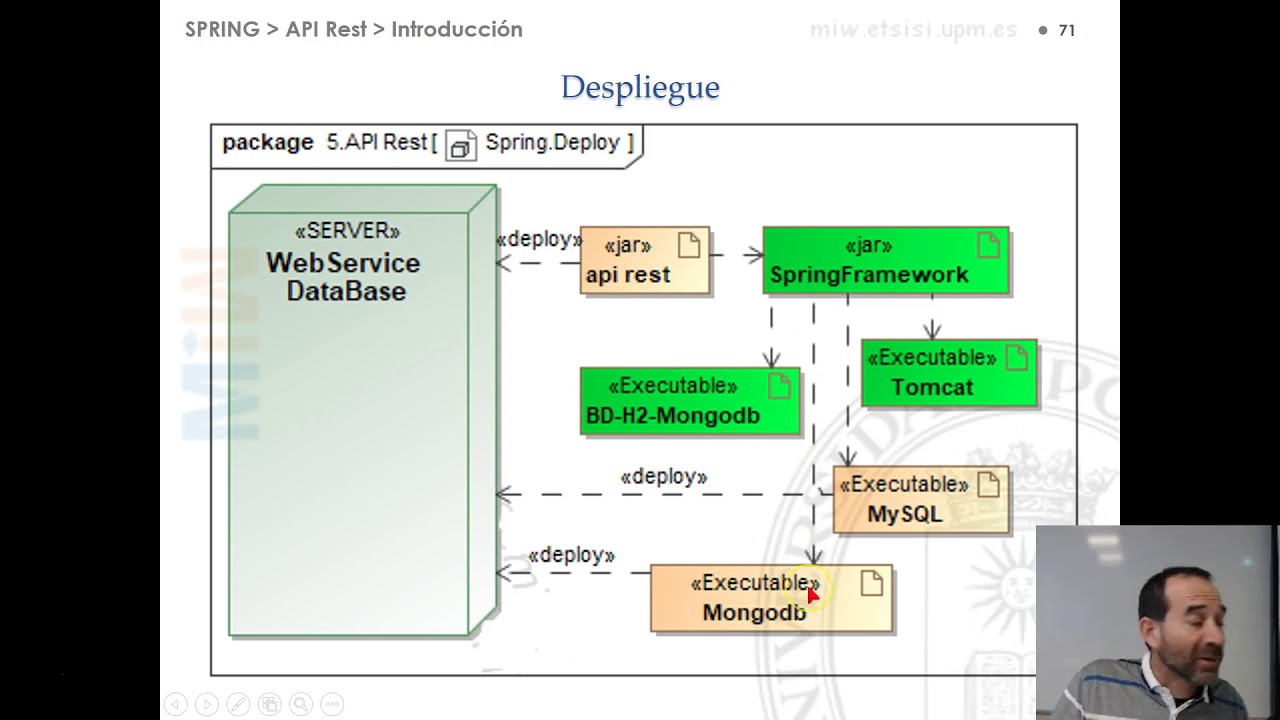Open the pen and laser pointer tools

tap(238, 704)
